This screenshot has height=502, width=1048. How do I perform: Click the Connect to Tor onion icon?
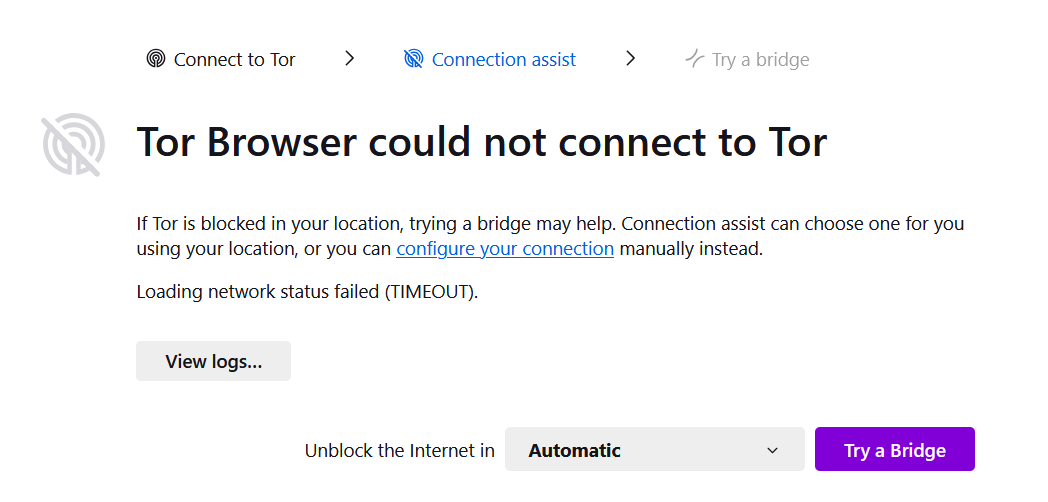[x=155, y=59]
